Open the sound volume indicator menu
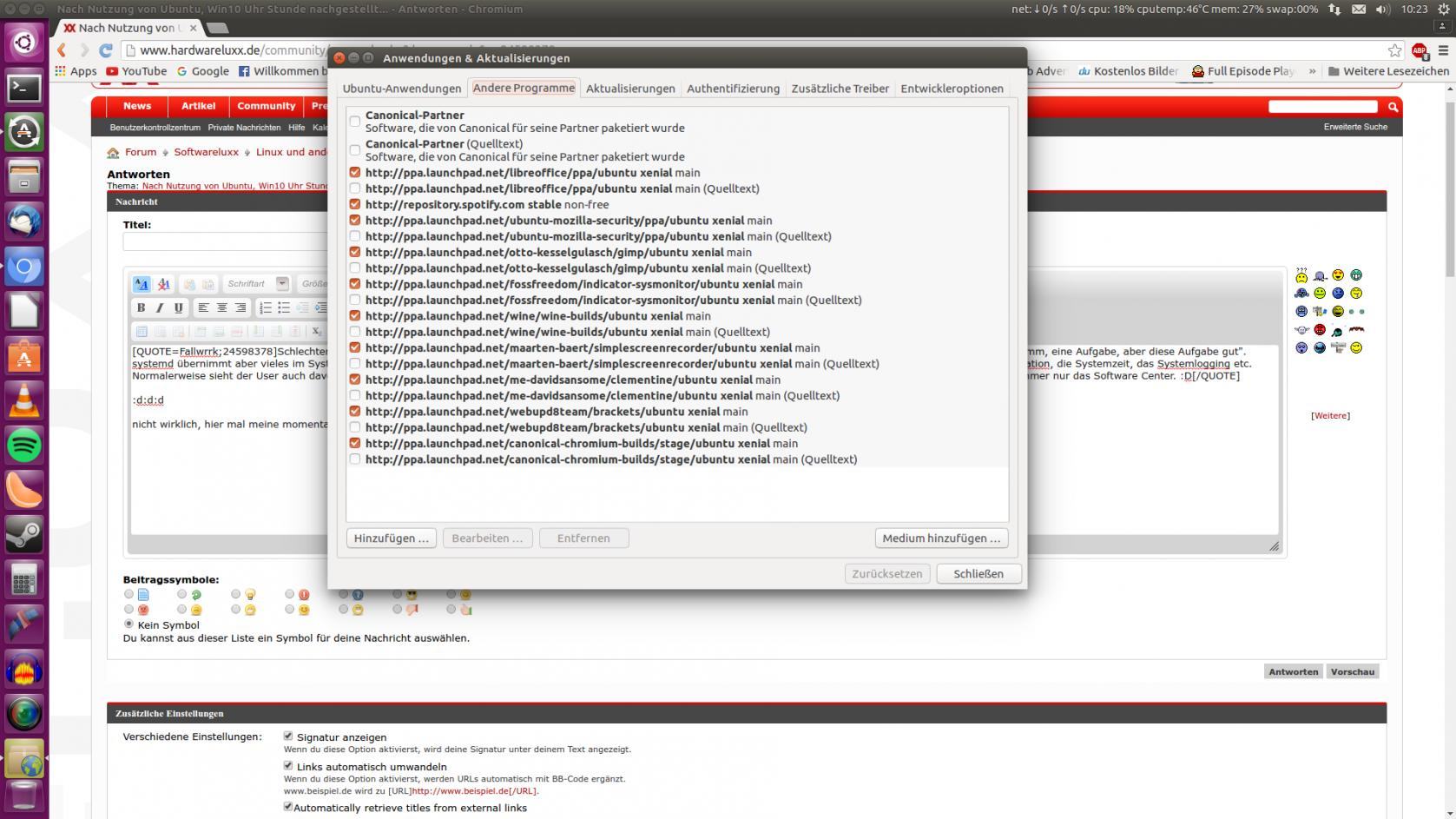 tap(1383, 9)
